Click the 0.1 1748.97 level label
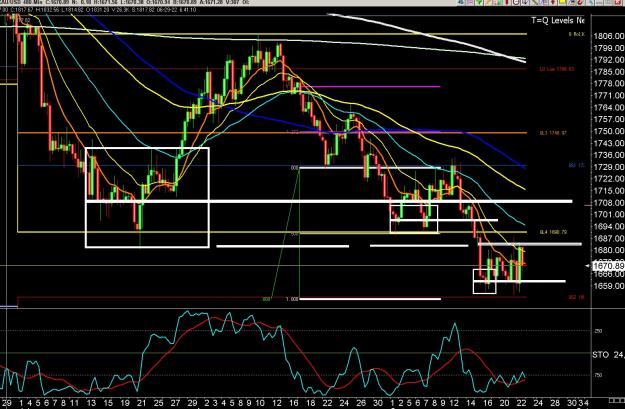 [x=553, y=133]
